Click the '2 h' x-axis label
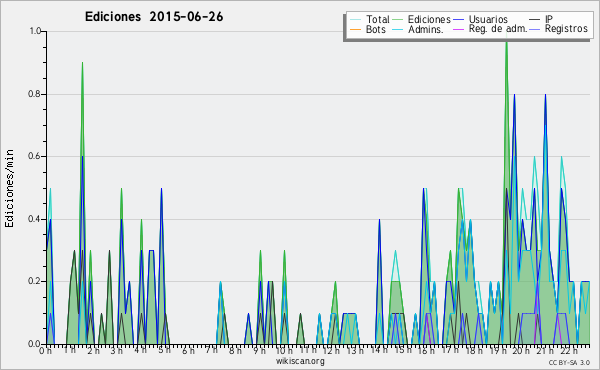600x370 pixels. click(x=93, y=350)
